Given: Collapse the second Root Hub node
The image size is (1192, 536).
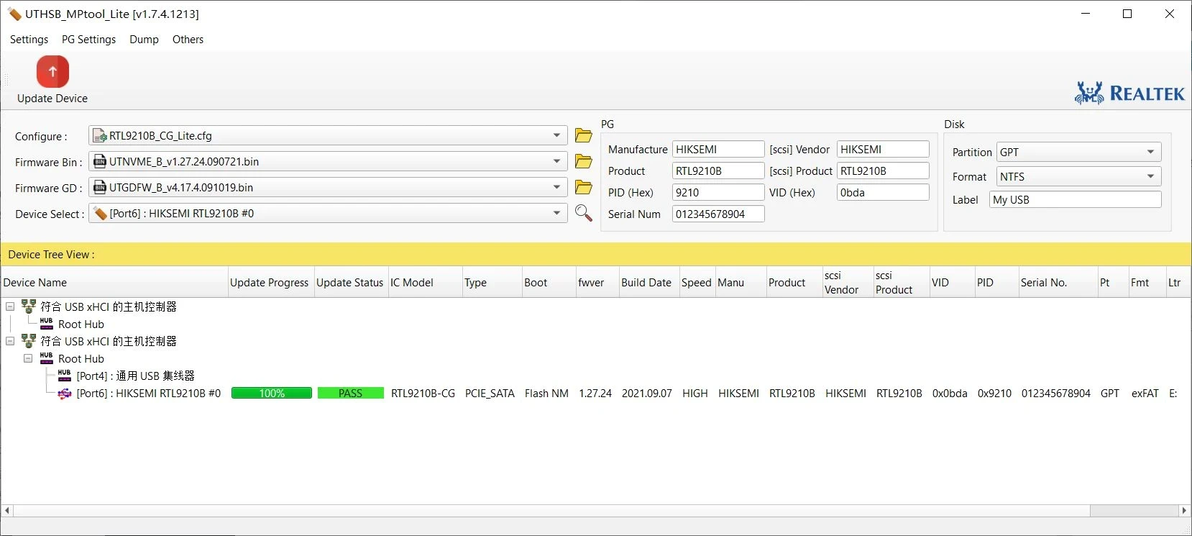Looking at the screenshot, I should (x=28, y=358).
